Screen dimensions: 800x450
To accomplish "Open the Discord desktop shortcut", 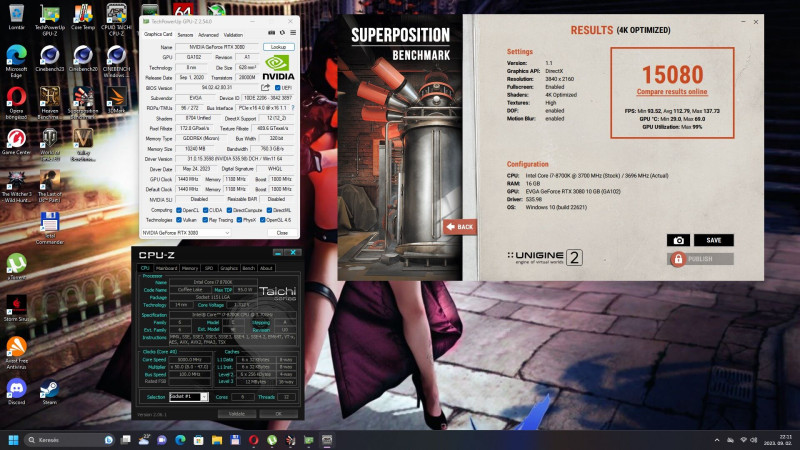I will (16, 392).
